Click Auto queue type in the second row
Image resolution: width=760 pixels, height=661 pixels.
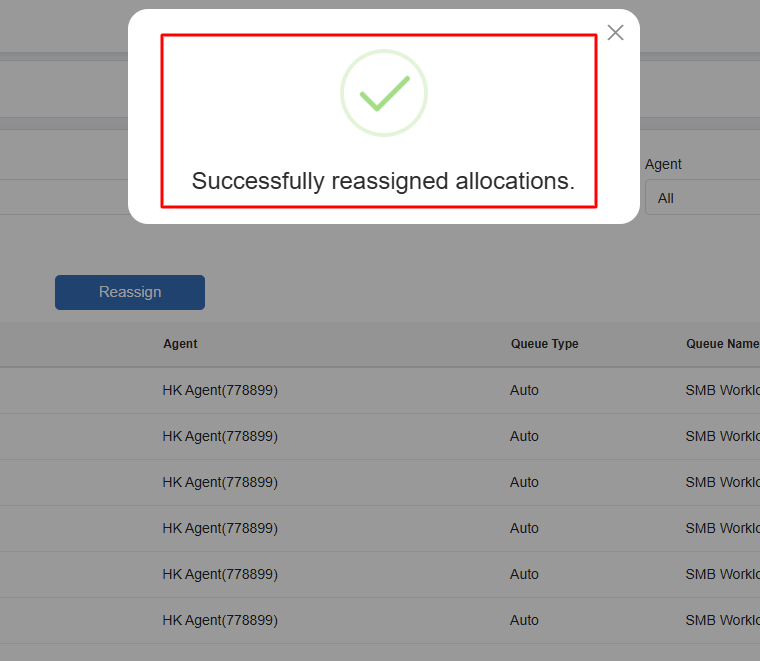[x=524, y=436]
